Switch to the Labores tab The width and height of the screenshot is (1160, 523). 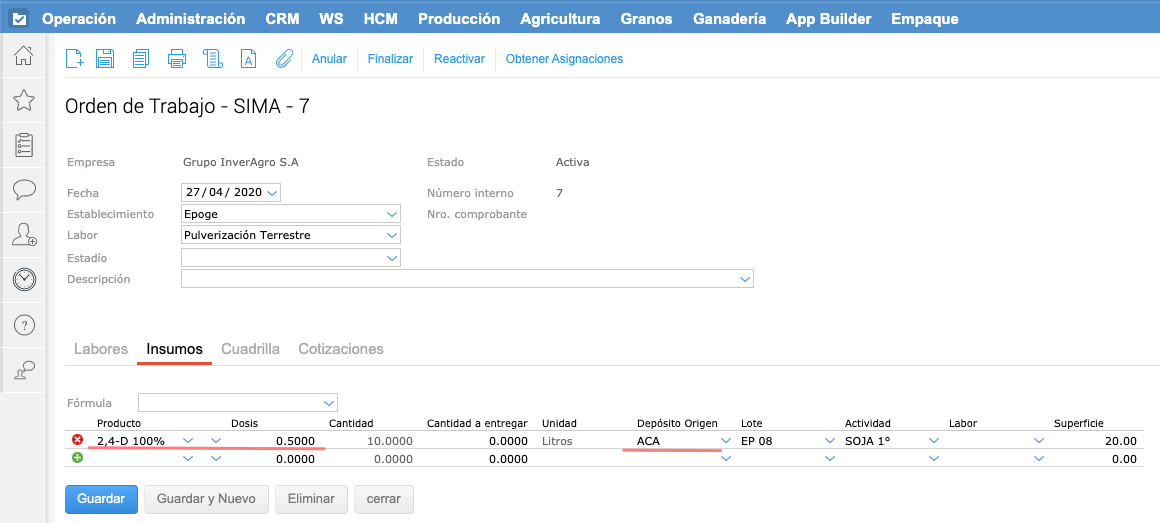[101, 349]
